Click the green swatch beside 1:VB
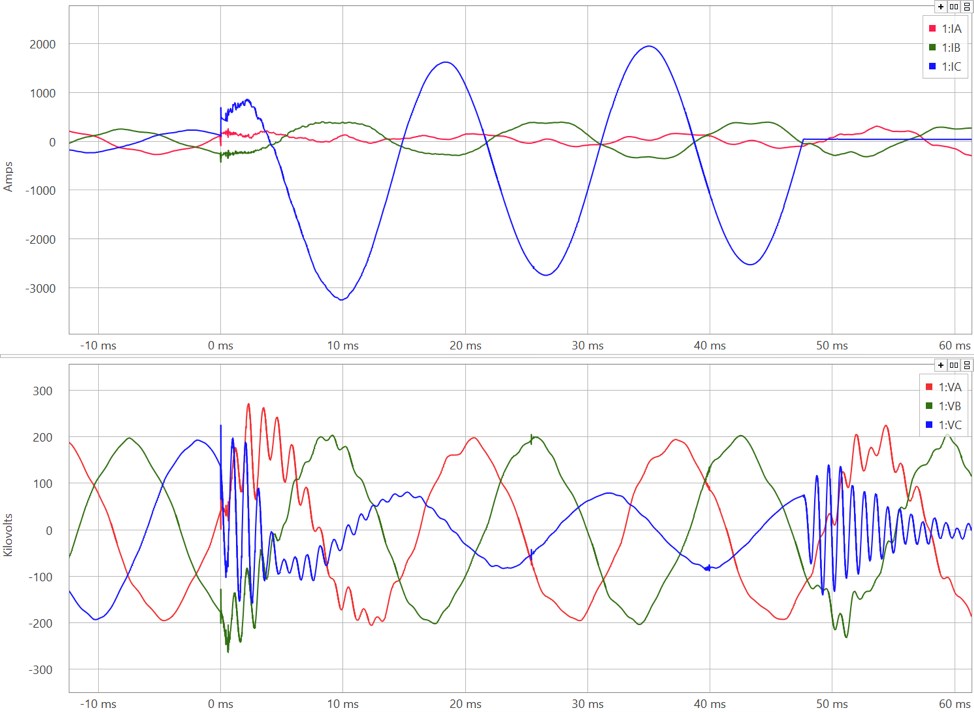The width and height of the screenshot is (974, 712). [x=928, y=406]
